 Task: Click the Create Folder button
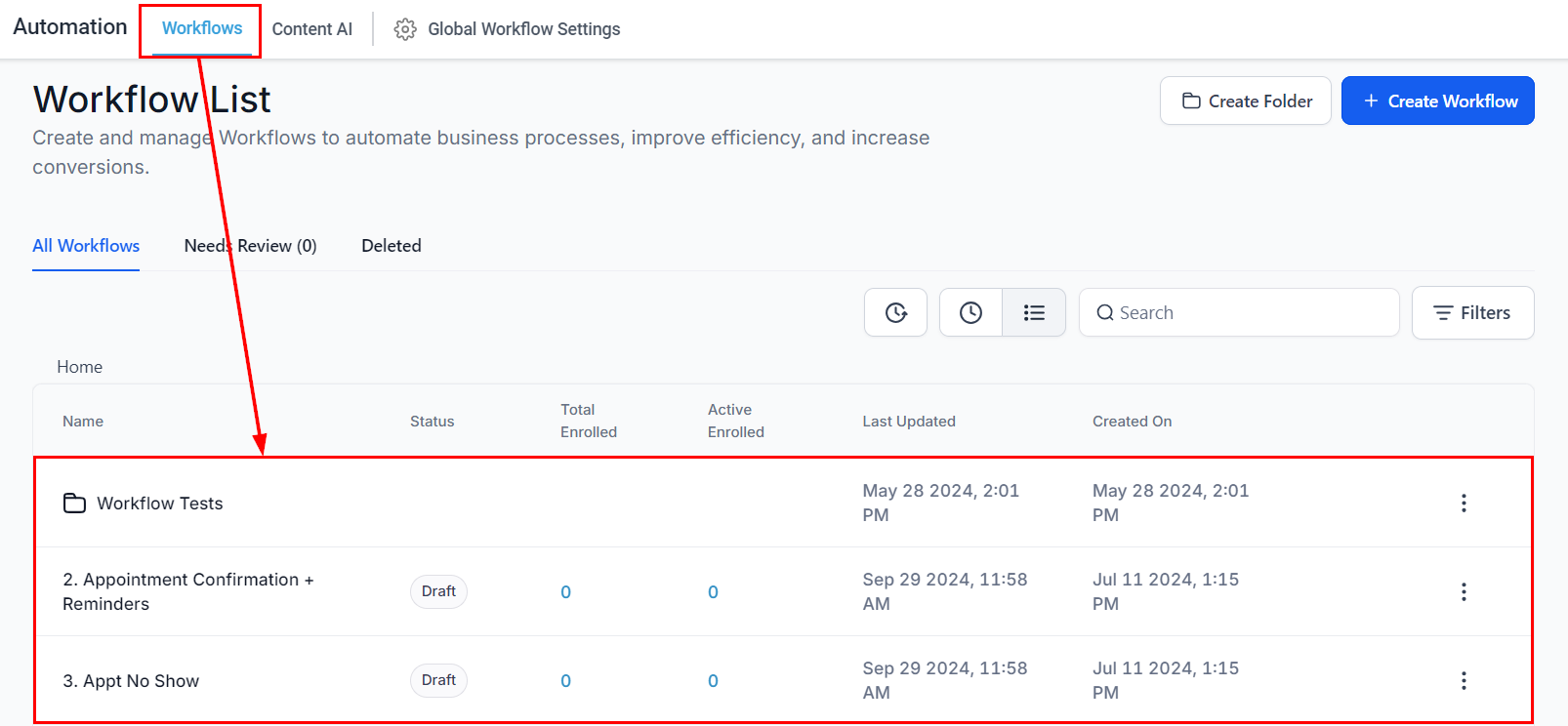[x=1246, y=101]
